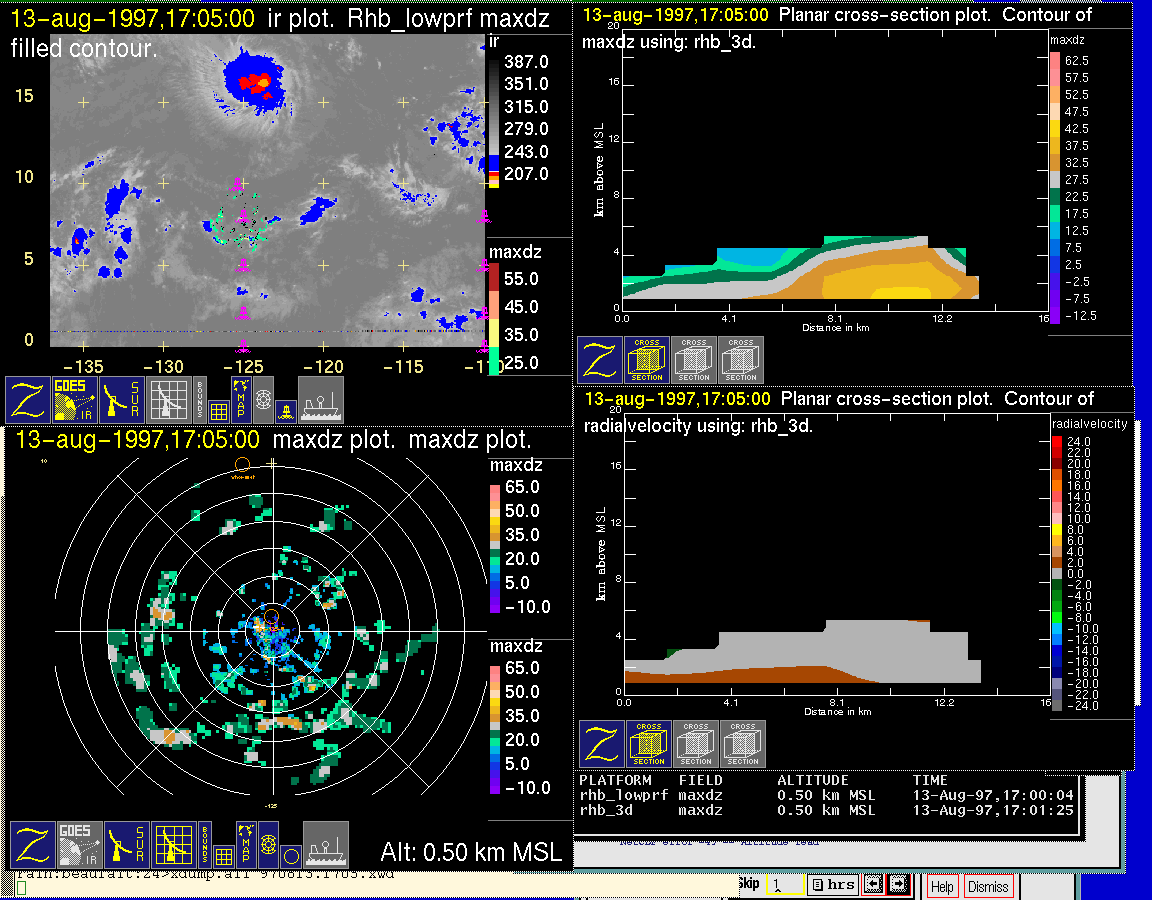Toggle GOES IR overlay in top IR plot

pyautogui.click(x=76, y=400)
